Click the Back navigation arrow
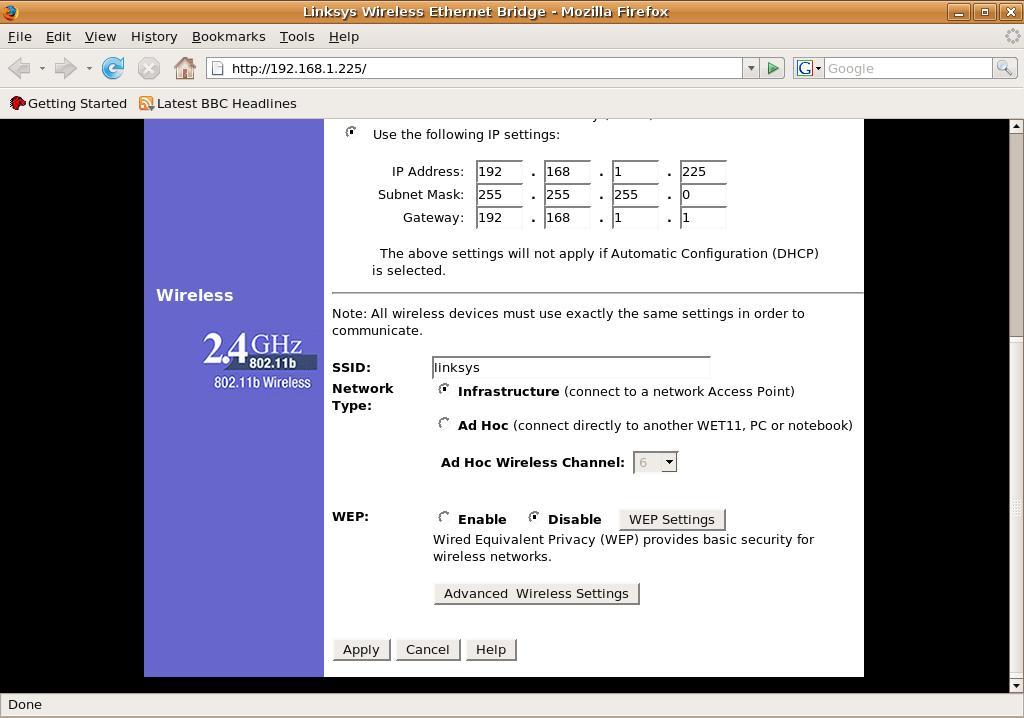The height and width of the screenshot is (718, 1024). tap(19, 68)
